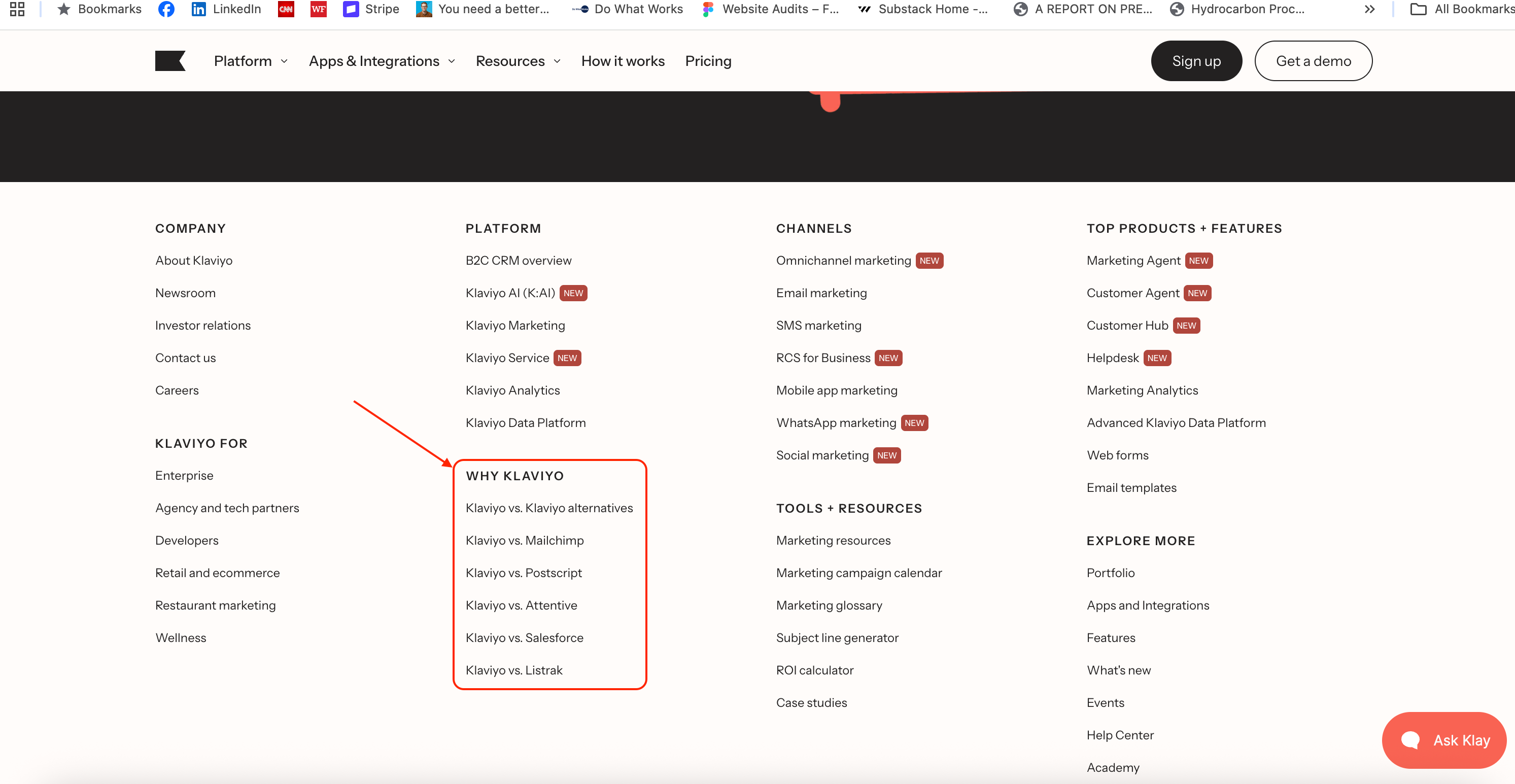Open Klaviyo Analytics link
Screen dimensions: 1515x784
(513, 390)
